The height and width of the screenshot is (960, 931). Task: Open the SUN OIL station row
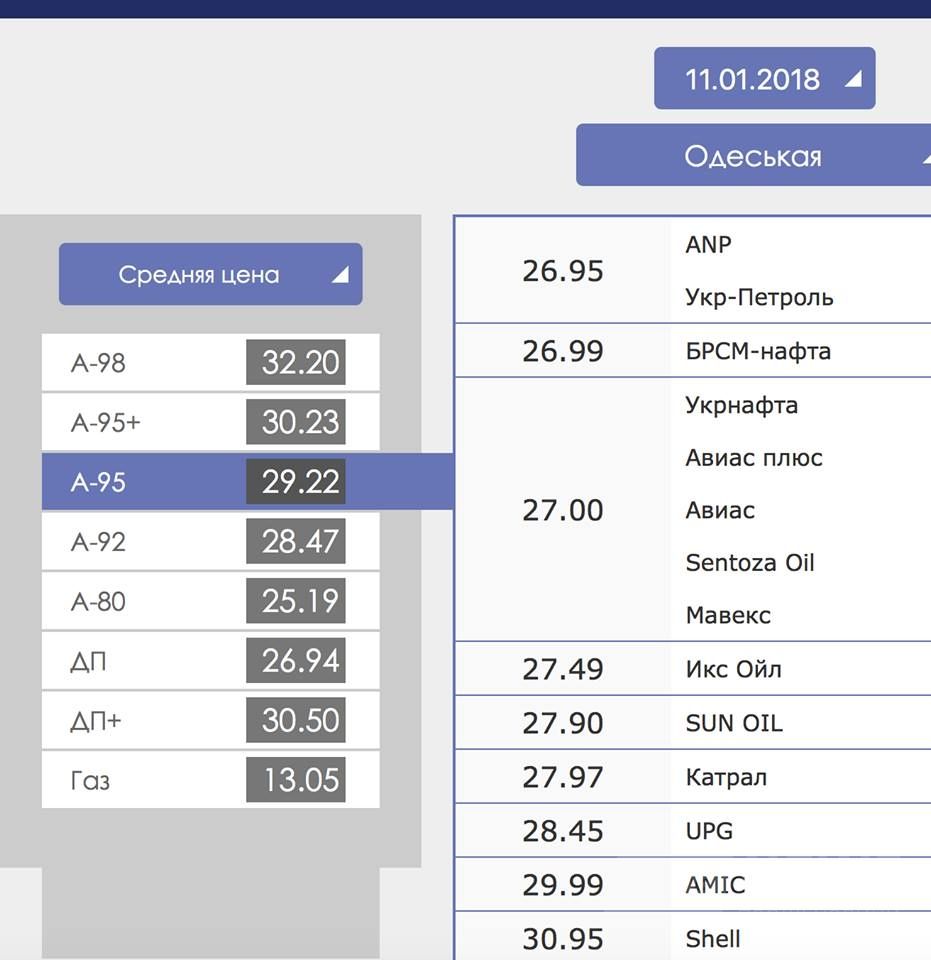coord(733,723)
